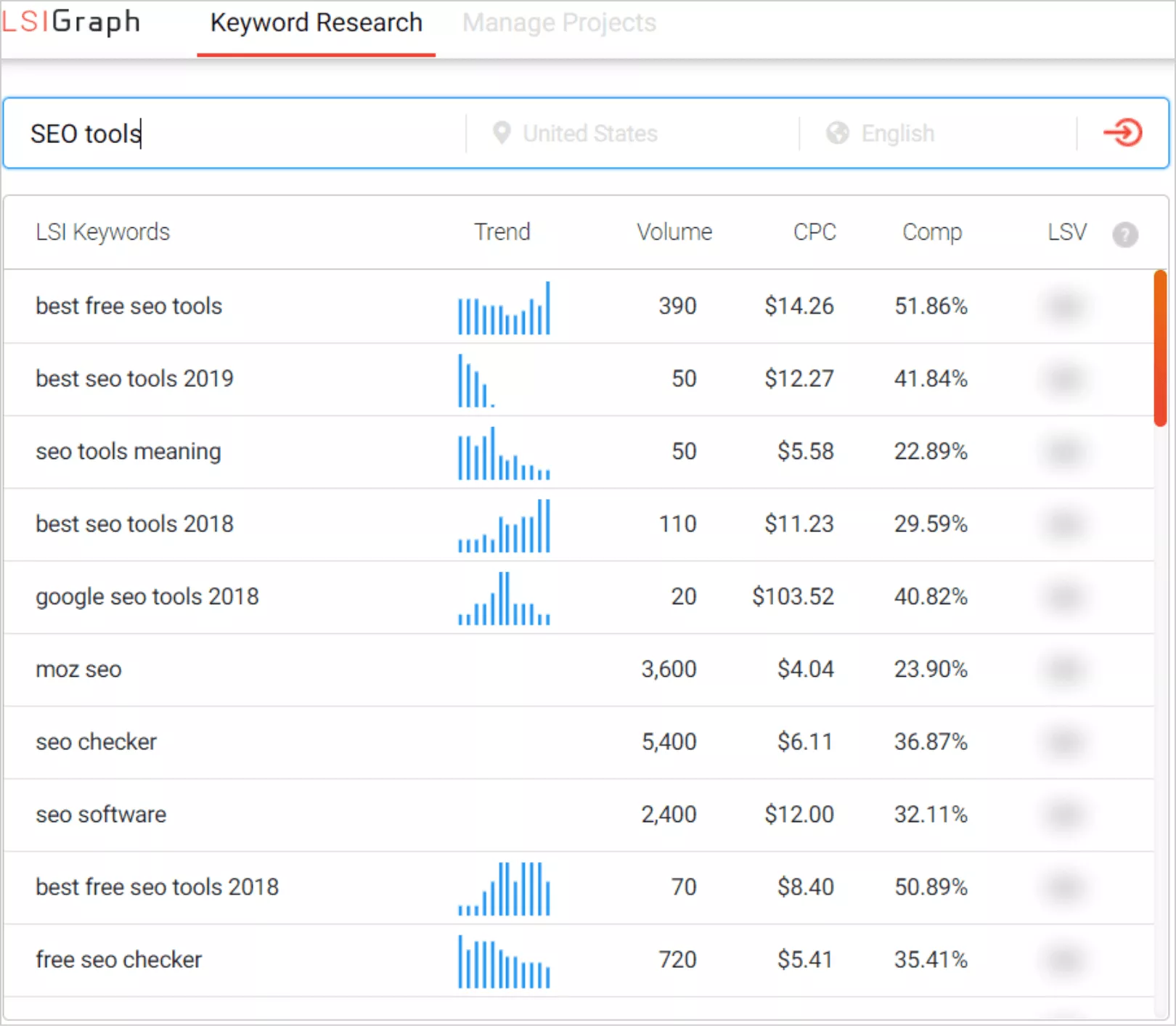1176x1026 pixels.
Task: Click blurred LSV value for 'best free seo tools'
Action: 1065,306
